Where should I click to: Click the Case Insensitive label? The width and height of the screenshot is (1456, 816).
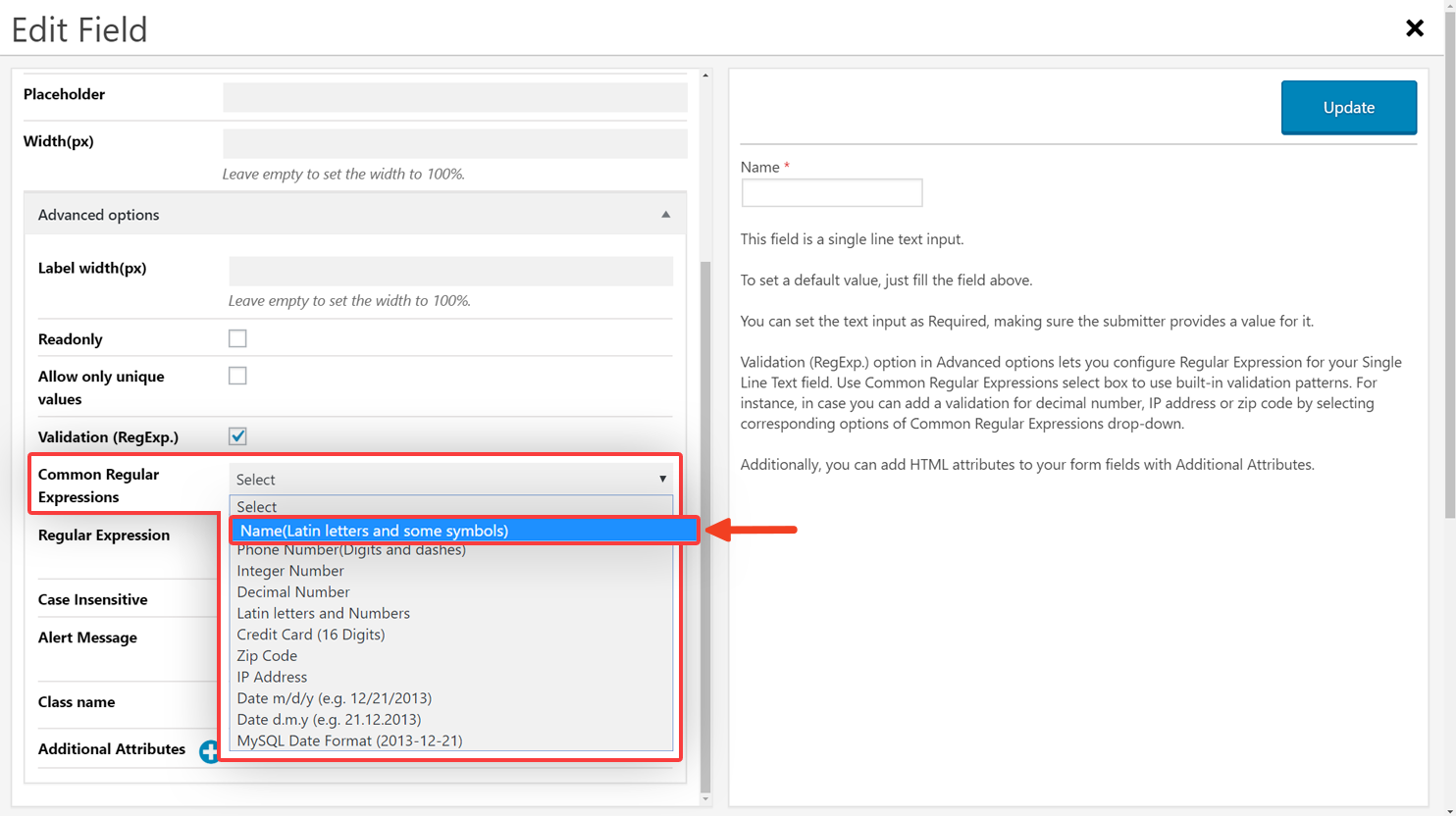(x=93, y=599)
